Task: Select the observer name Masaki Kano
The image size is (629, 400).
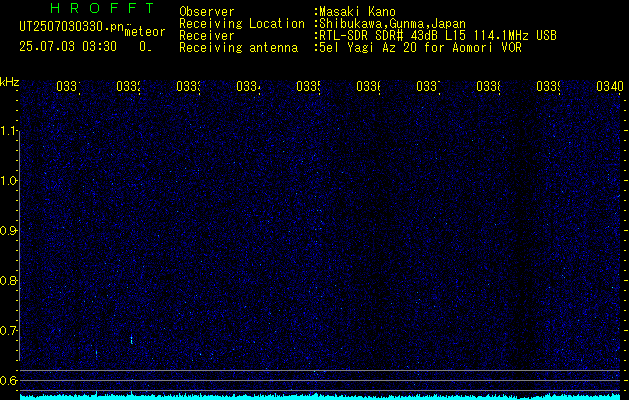Action: [357, 12]
